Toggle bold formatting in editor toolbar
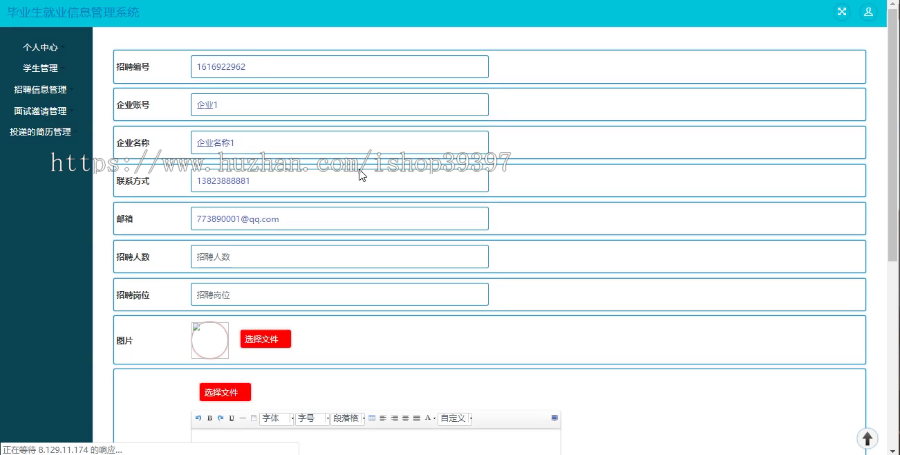The height and width of the screenshot is (455, 900). point(210,418)
